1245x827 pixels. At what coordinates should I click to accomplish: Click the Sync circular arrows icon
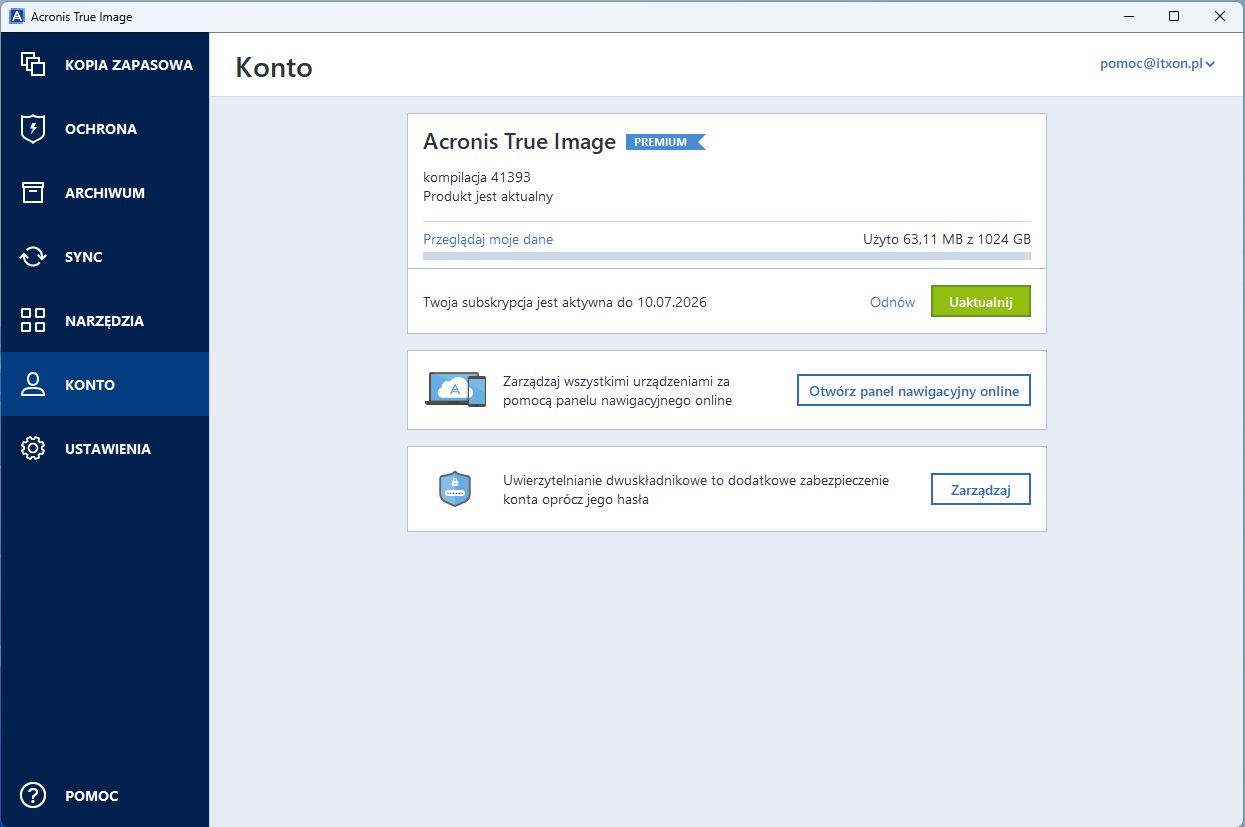click(33, 256)
